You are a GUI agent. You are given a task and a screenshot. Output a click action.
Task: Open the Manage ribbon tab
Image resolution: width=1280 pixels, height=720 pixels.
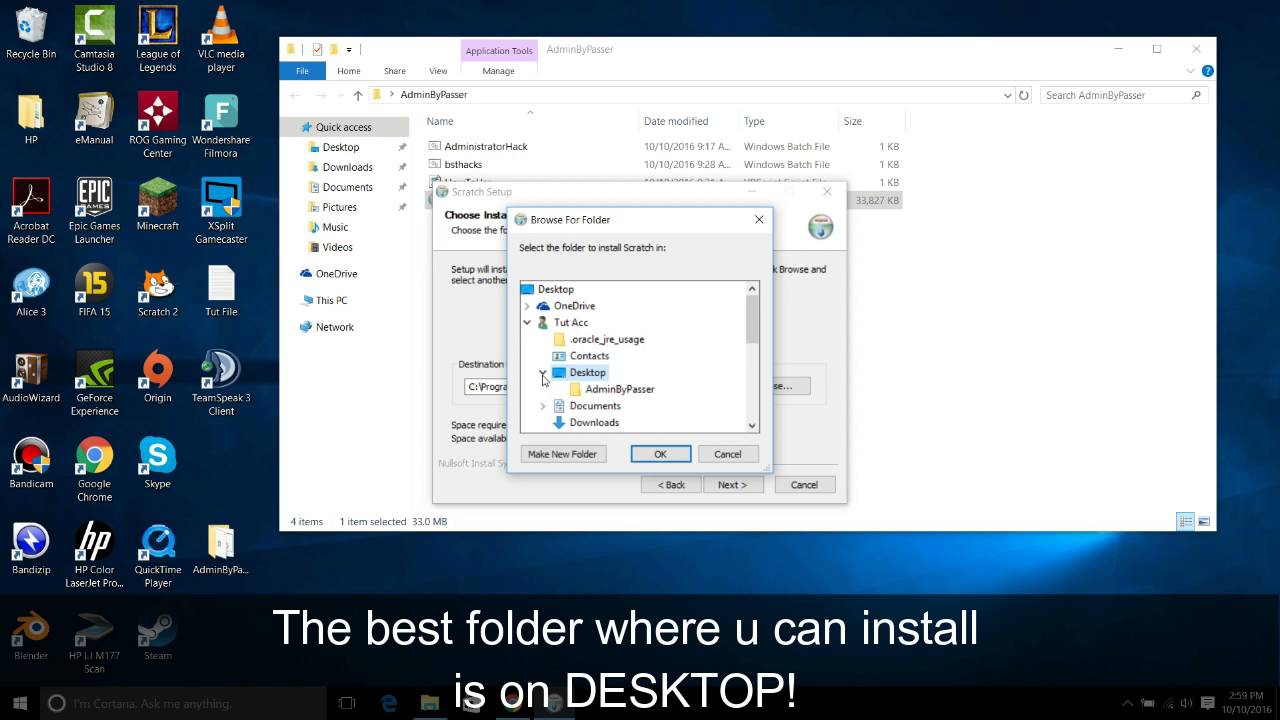tap(498, 71)
